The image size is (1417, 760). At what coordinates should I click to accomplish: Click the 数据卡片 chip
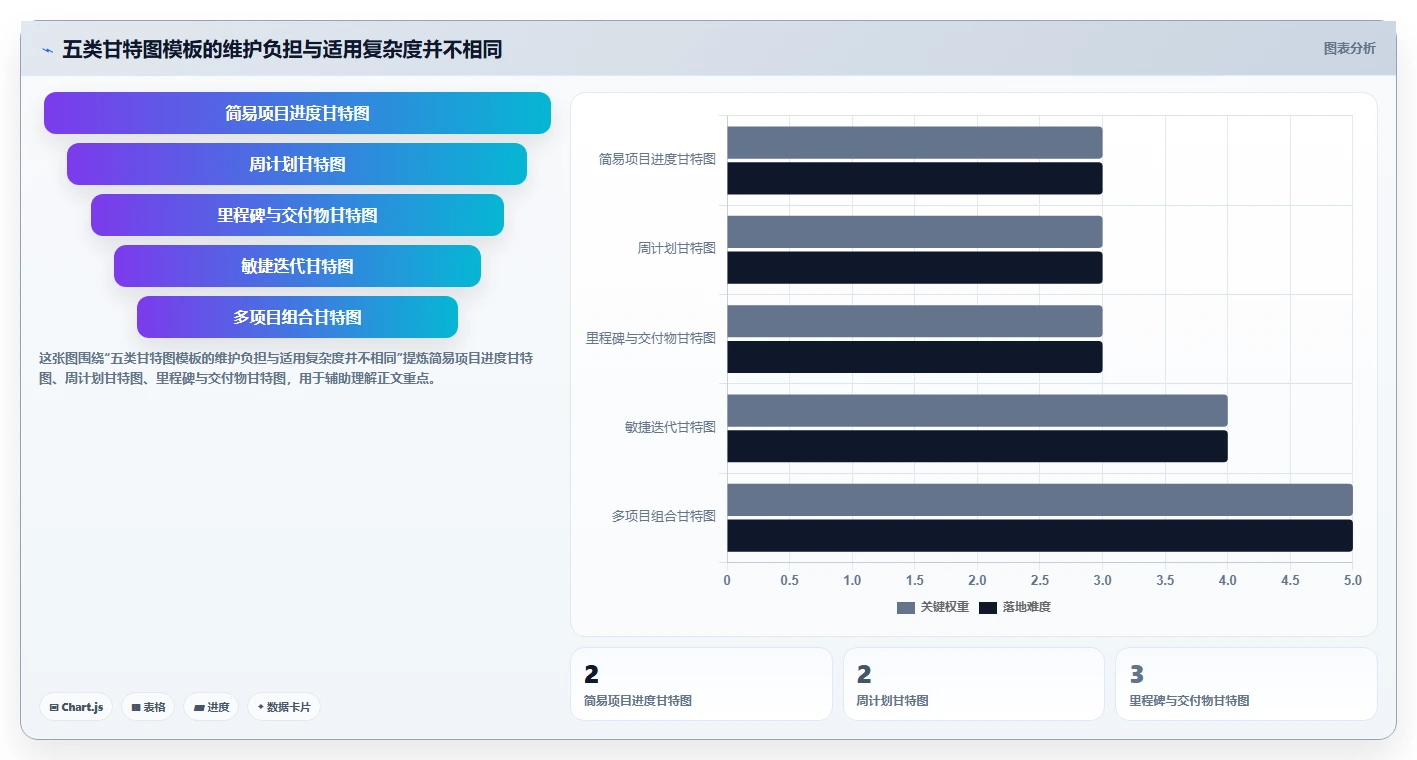284,707
